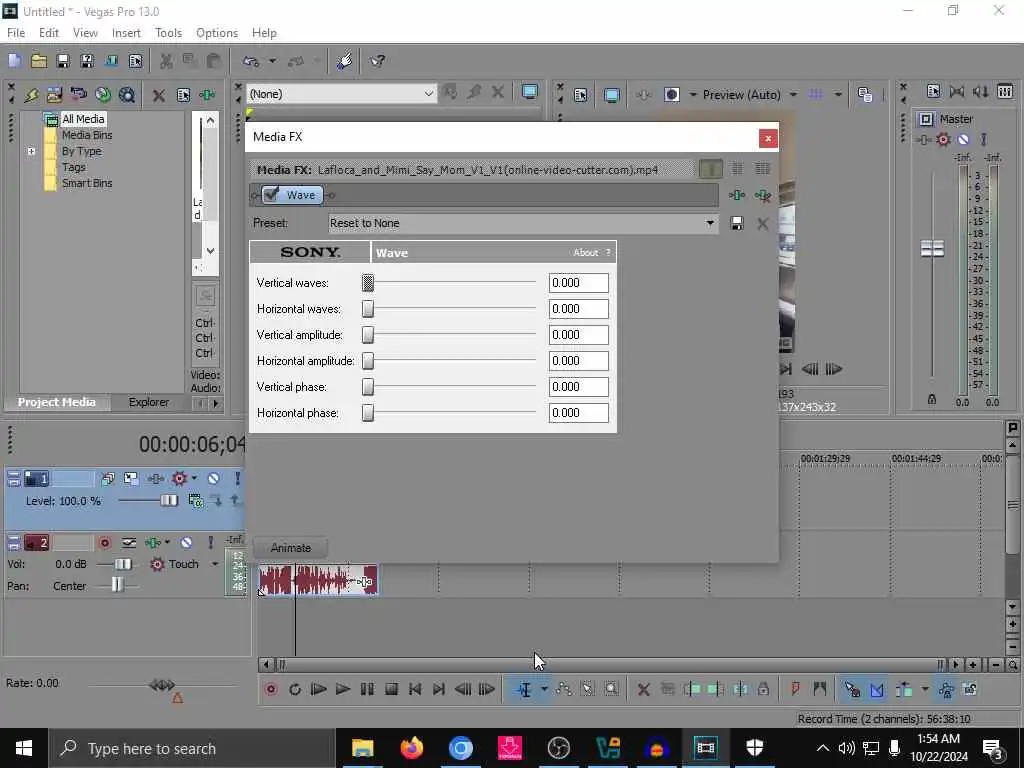Open Media FX icon in Project Media
This screenshot has height=768, width=1024.
point(208,95)
